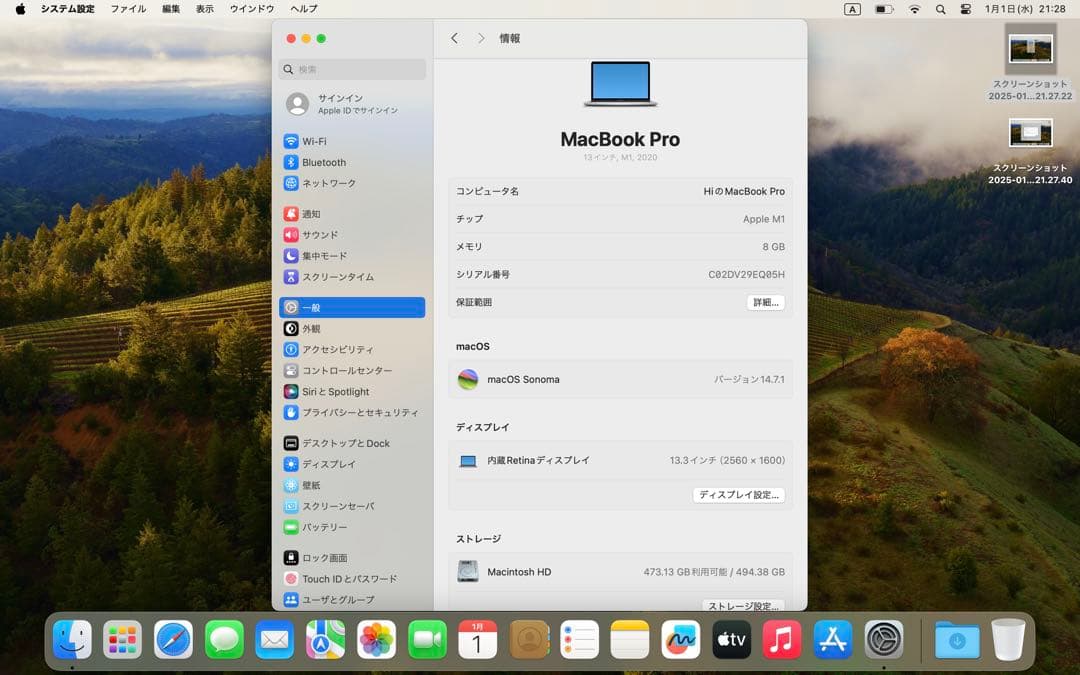Open Siri と Spotlight settings

[334, 391]
